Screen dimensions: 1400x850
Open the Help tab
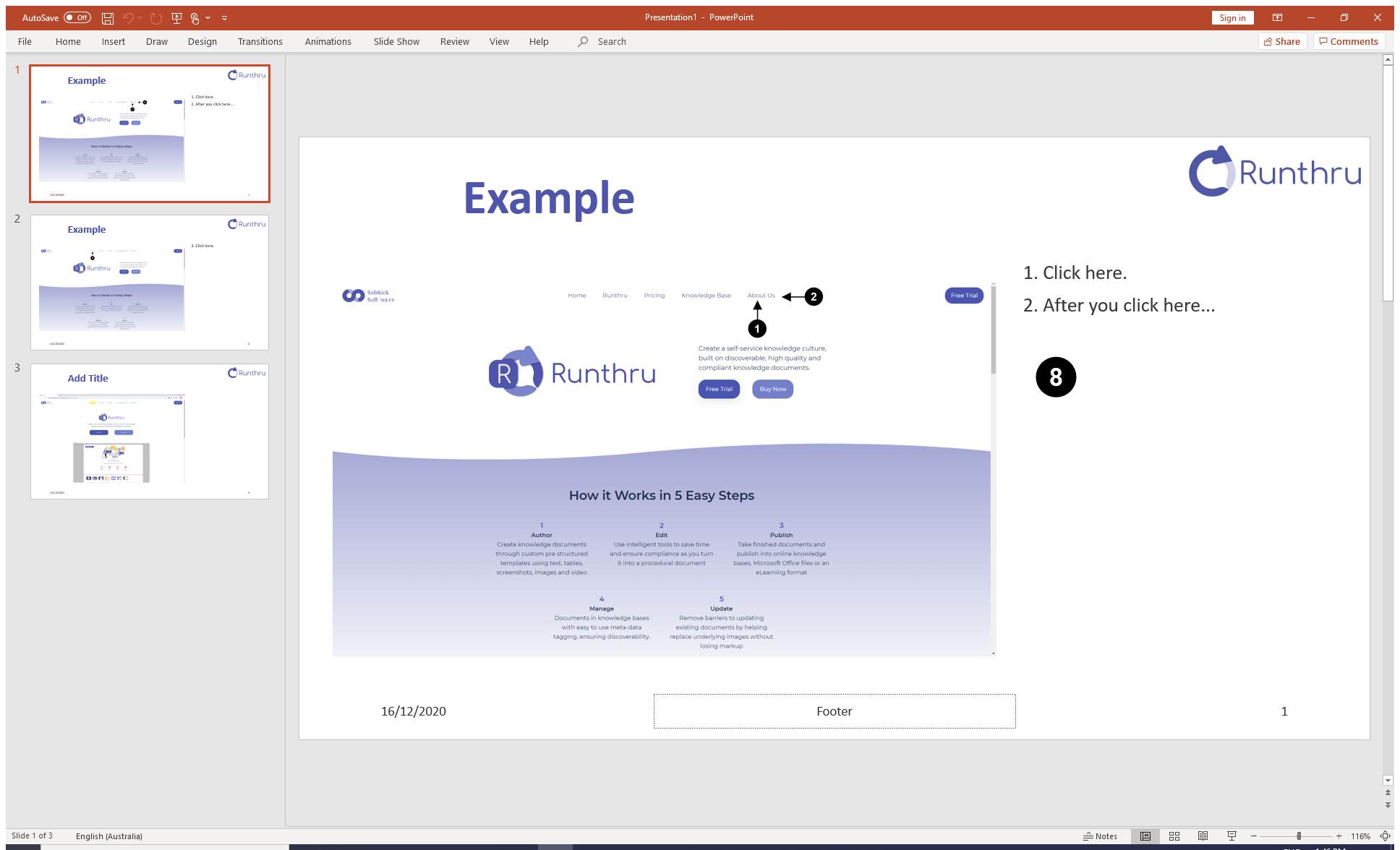[x=539, y=41]
